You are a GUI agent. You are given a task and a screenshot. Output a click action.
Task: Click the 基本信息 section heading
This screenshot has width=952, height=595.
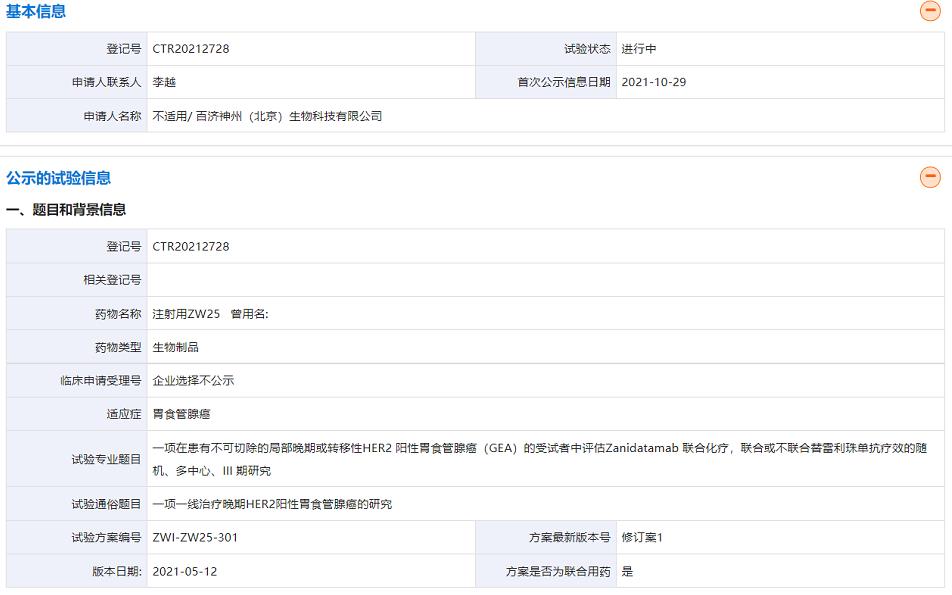coord(36,12)
